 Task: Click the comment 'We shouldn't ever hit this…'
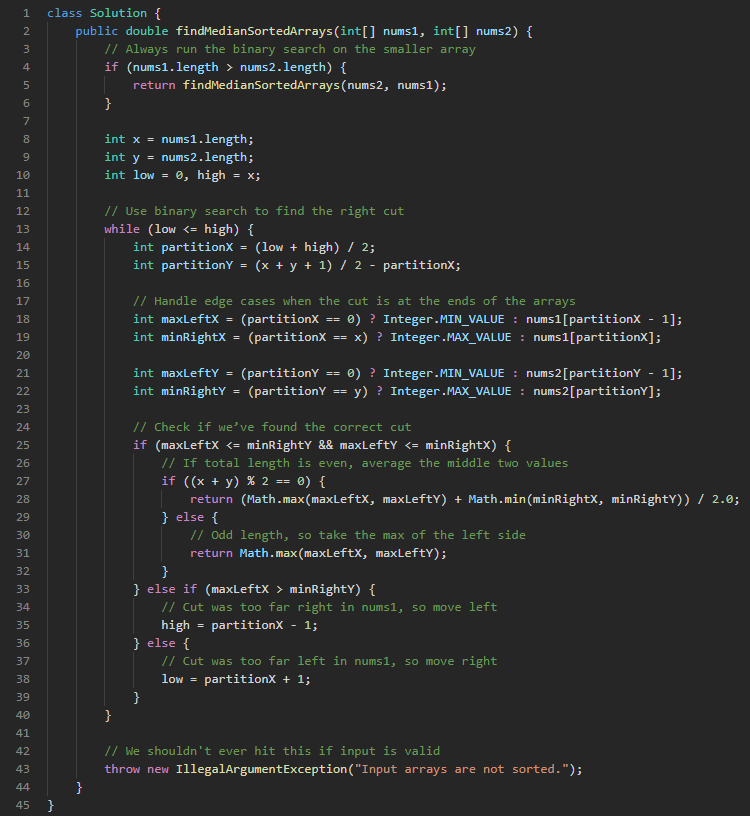click(x=272, y=751)
